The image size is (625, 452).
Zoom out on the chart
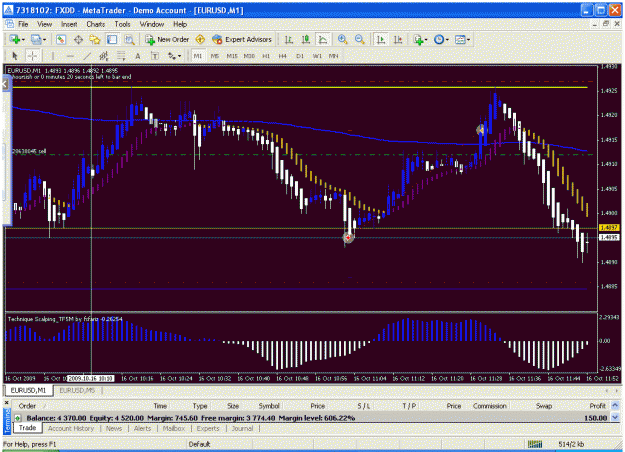[360, 39]
